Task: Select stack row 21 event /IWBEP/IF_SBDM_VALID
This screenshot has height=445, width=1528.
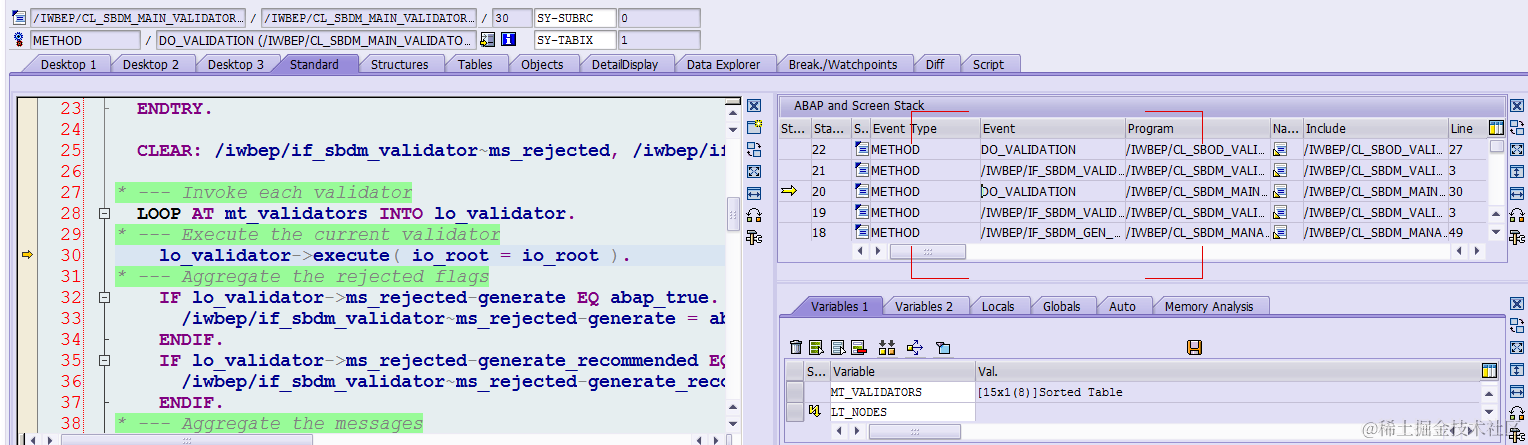Action: [x=1052, y=170]
